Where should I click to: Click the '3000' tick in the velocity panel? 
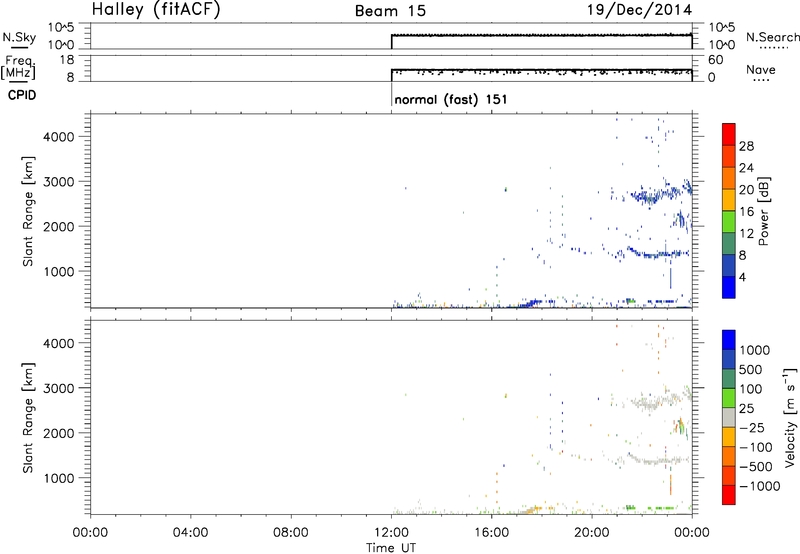59,388
